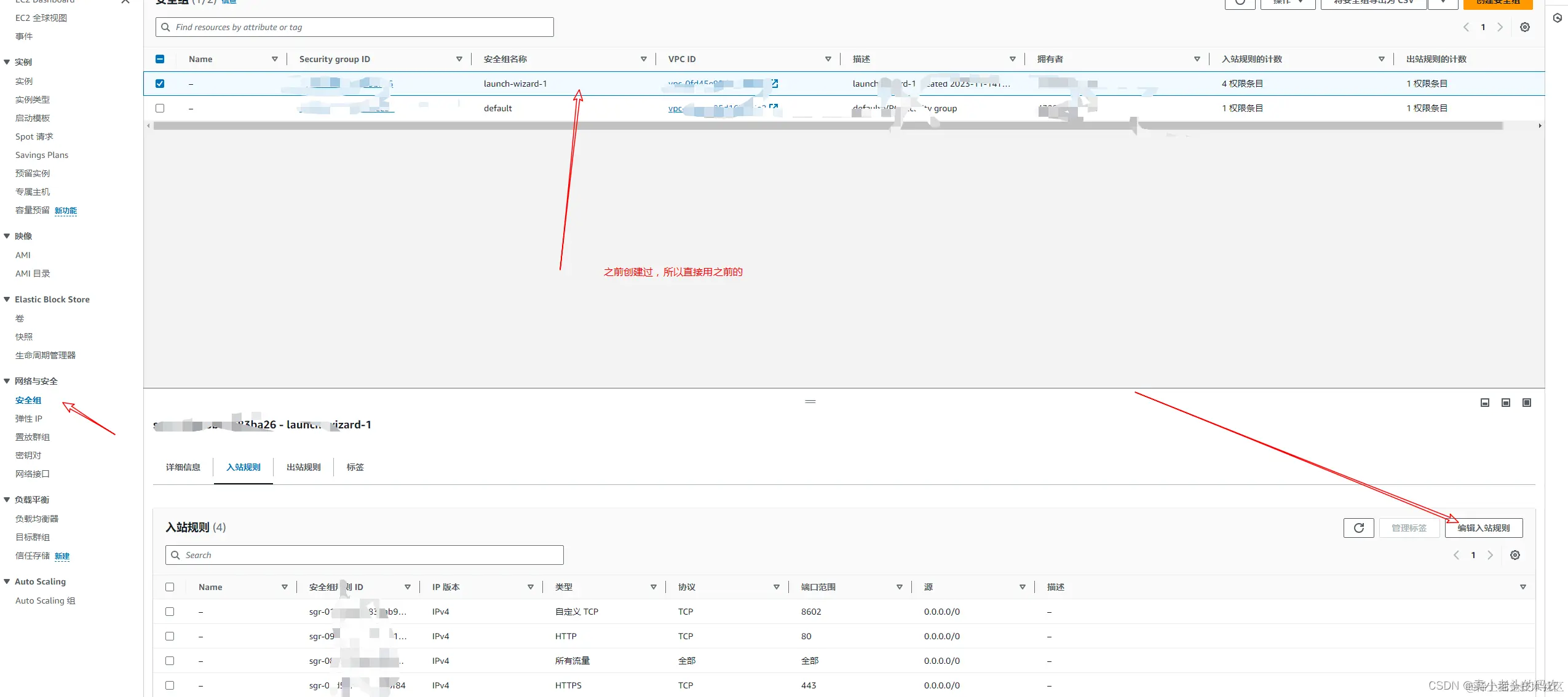This screenshot has height=697, width=1568.
Task: Set split panel to middle layout size
Action: tap(1505, 403)
